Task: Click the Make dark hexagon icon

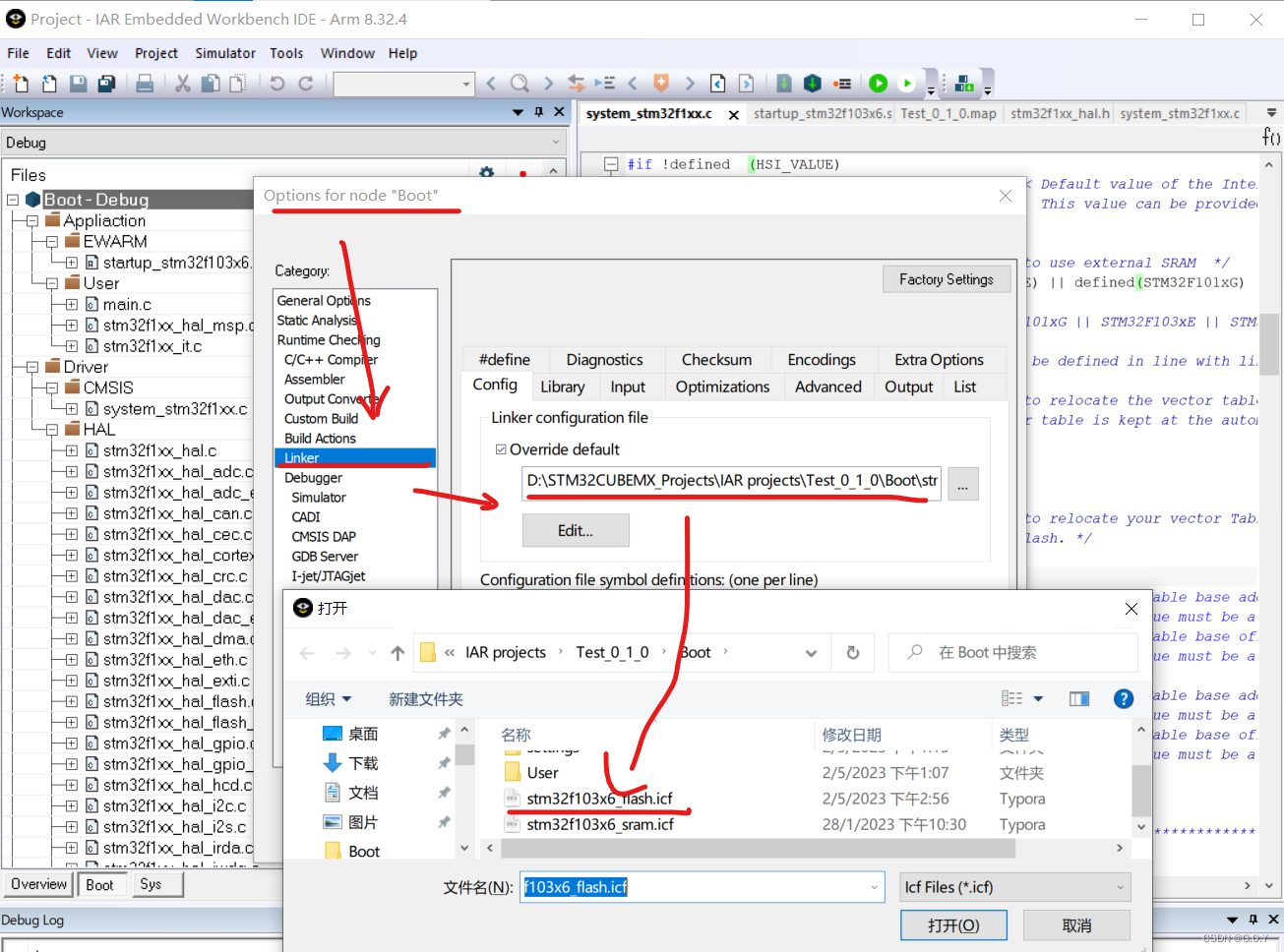Action: pyautogui.click(x=813, y=84)
